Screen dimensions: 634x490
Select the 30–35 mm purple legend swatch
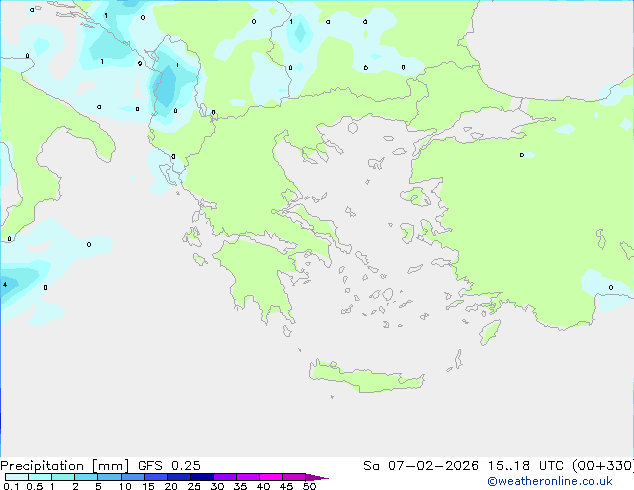pos(224,477)
